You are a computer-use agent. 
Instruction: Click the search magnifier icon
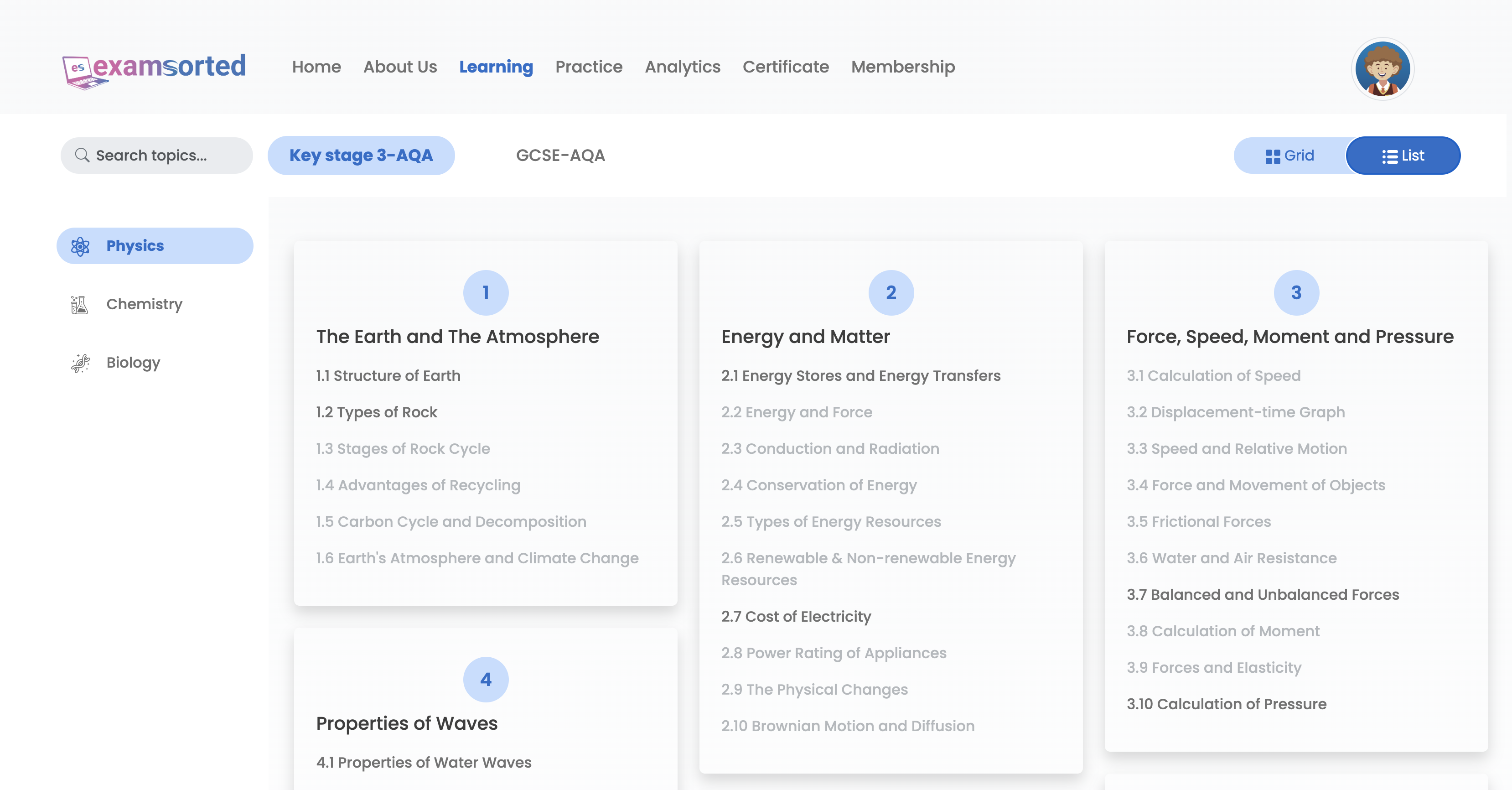[82, 155]
